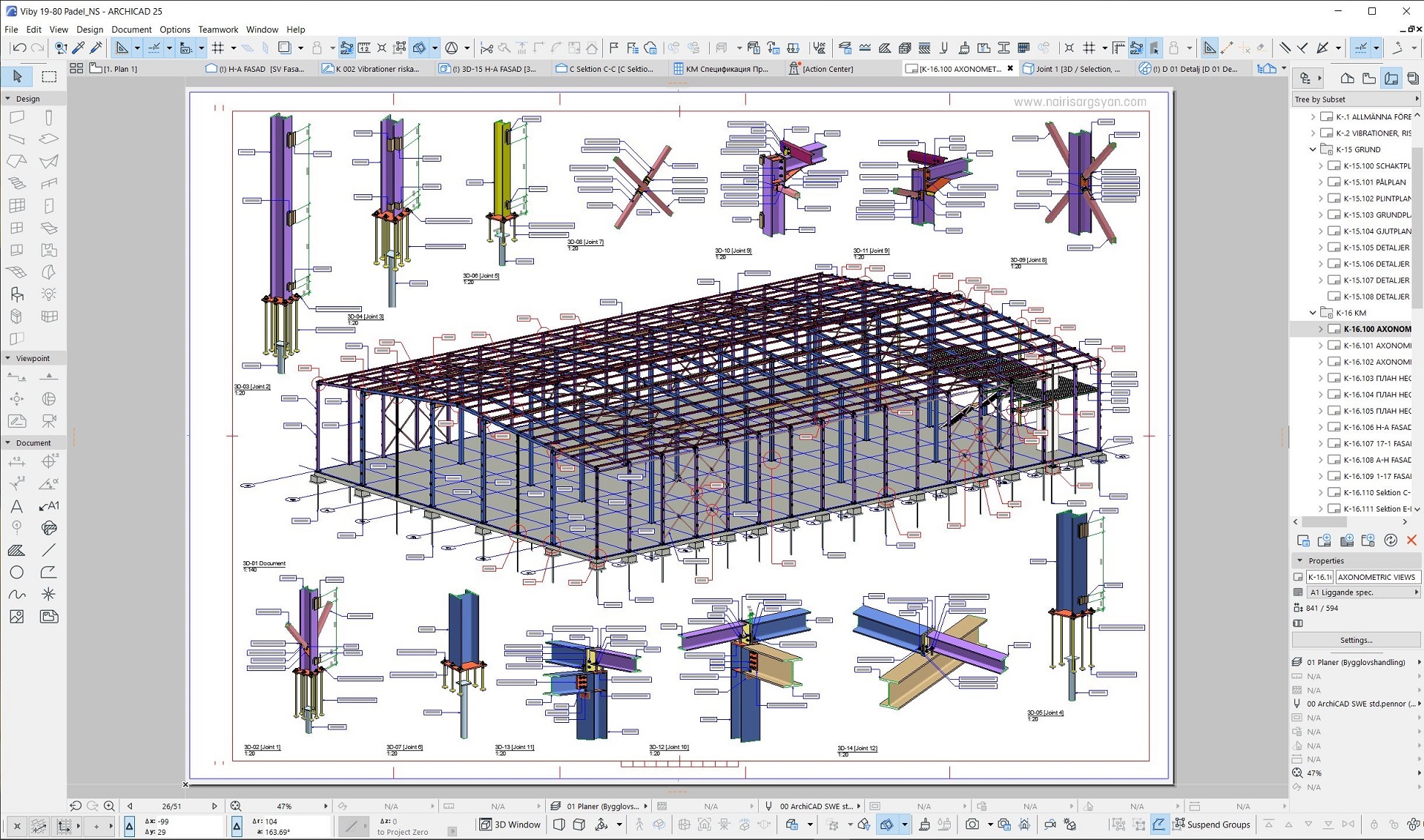The height and width of the screenshot is (840, 1424).
Task: Toggle the Suspend Groups button
Action: point(1212,824)
